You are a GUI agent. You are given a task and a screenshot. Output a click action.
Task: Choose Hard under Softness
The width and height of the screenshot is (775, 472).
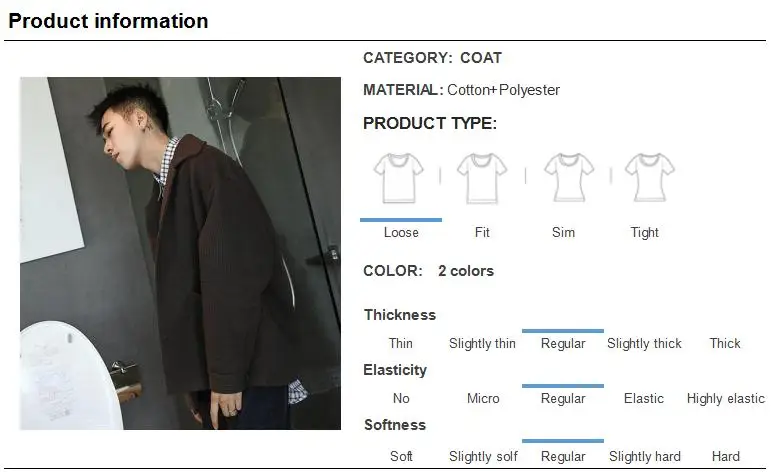pos(726,456)
